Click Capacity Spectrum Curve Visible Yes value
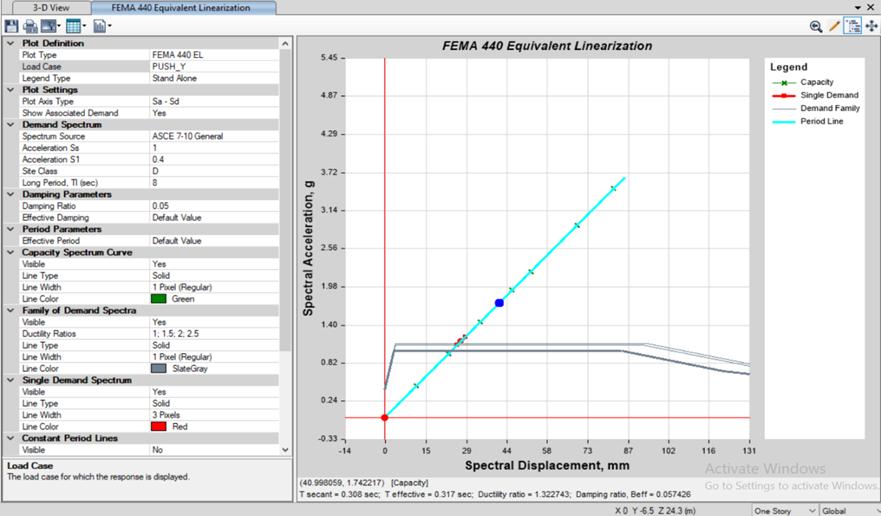This screenshot has width=881, height=516. 214,264
